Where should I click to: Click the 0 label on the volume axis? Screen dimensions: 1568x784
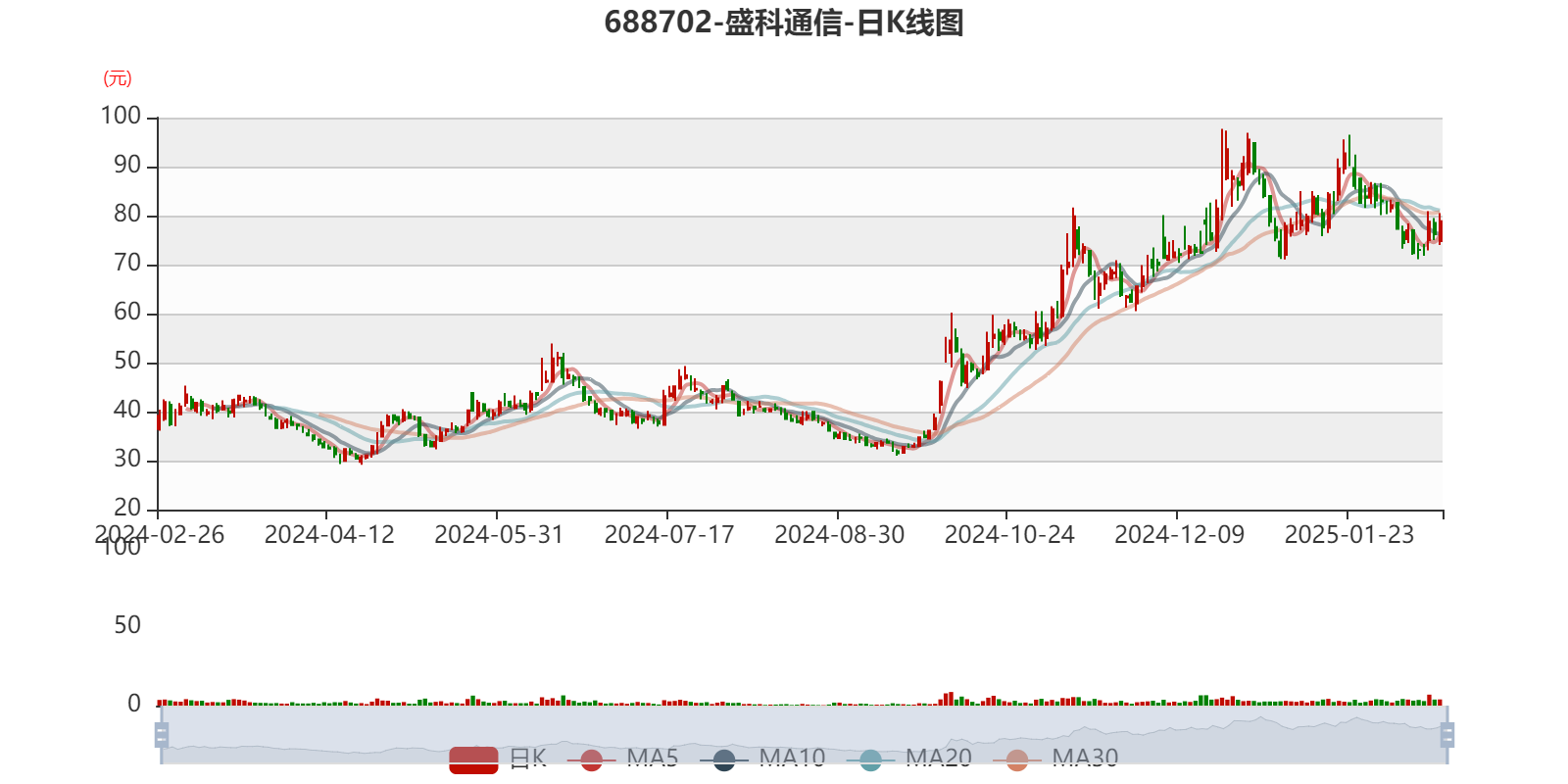pyautogui.click(x=134, y=703)
